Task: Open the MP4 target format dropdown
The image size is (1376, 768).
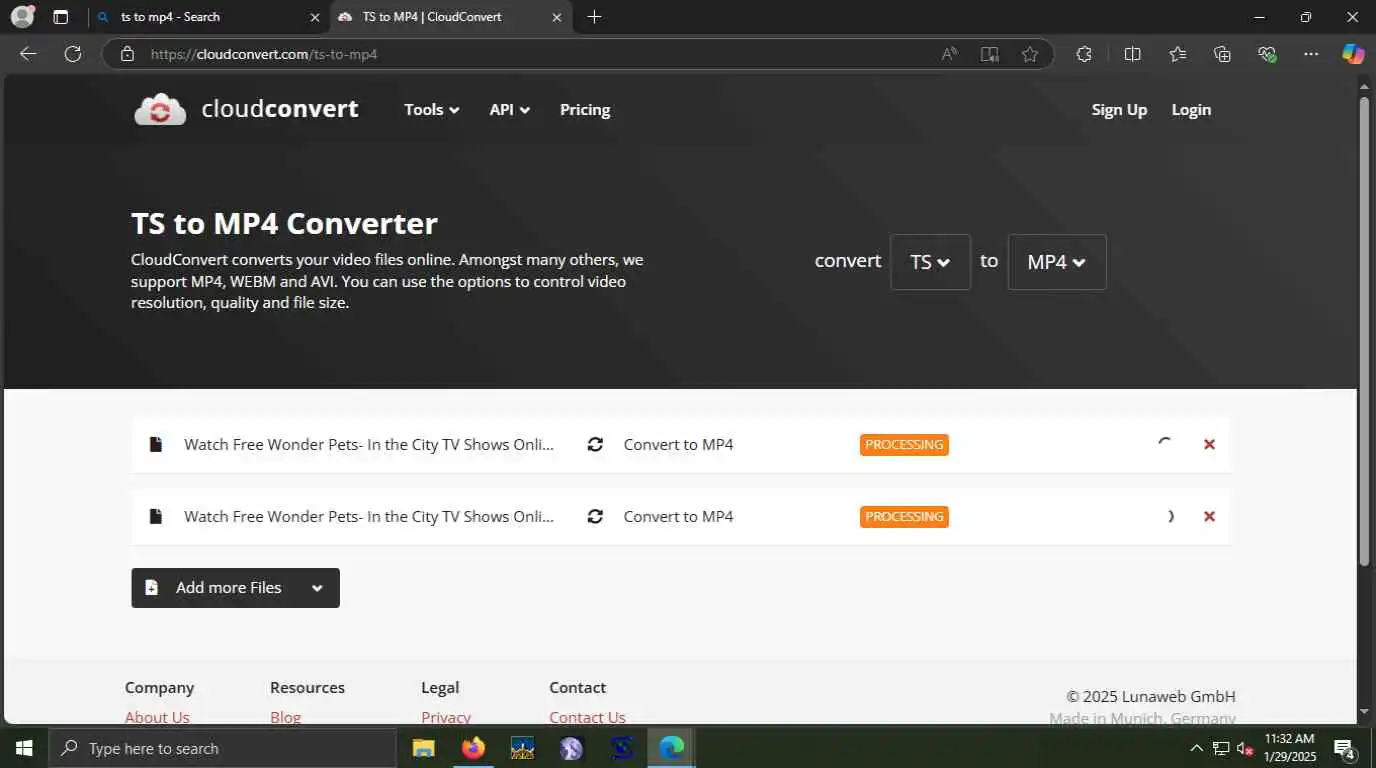Action: point(1057,262)
